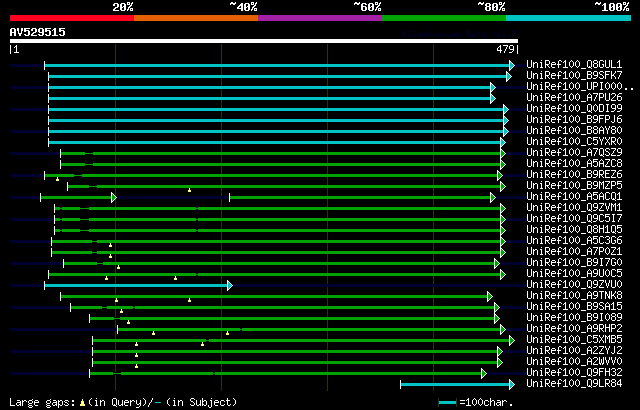Click the UniRef100_A5C3G6 label

click(574, 241)
